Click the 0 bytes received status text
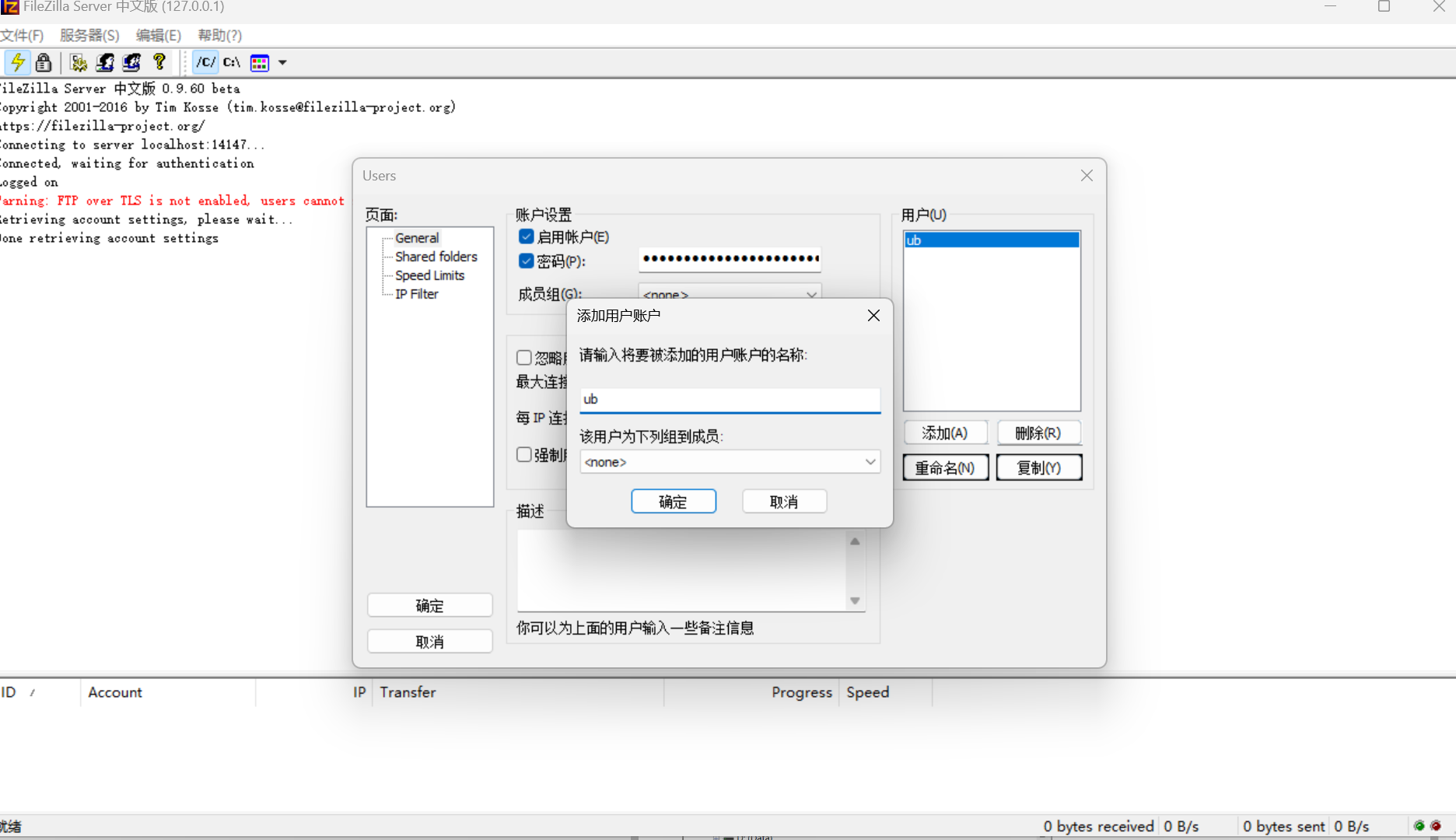Image resolution: width=1456 pixels, height=840 pixels. tap(1098, 827)
